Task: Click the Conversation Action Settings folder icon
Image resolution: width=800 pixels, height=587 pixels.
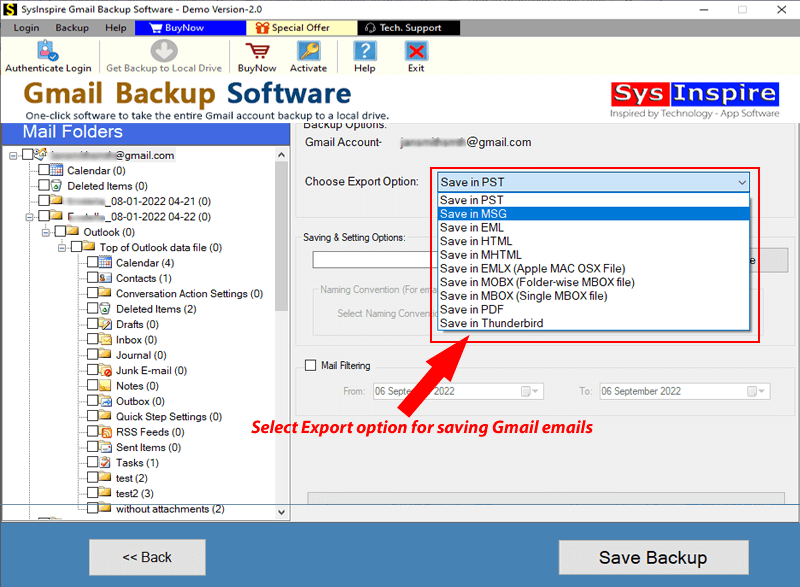Action: pos(105,292)
